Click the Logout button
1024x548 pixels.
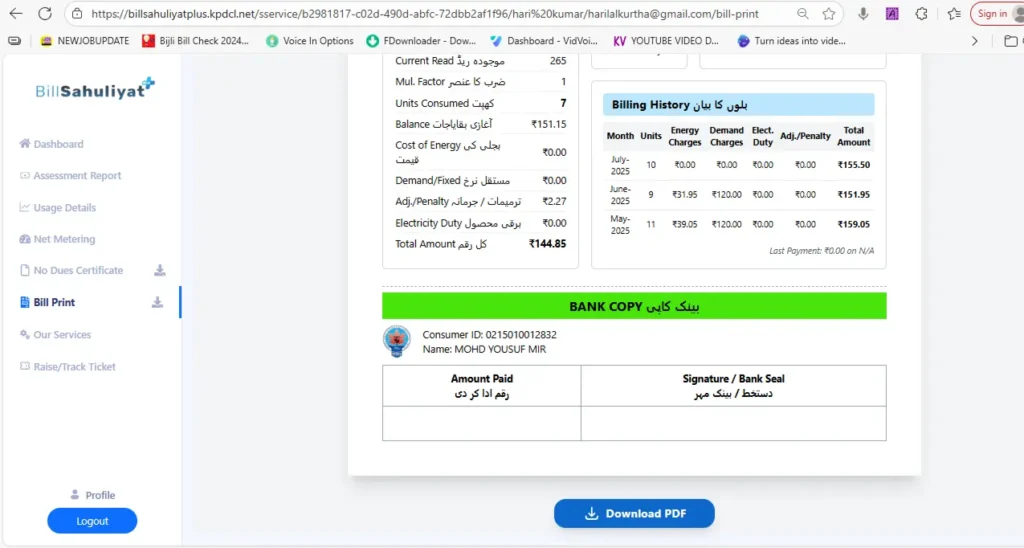tap(92, 521)
